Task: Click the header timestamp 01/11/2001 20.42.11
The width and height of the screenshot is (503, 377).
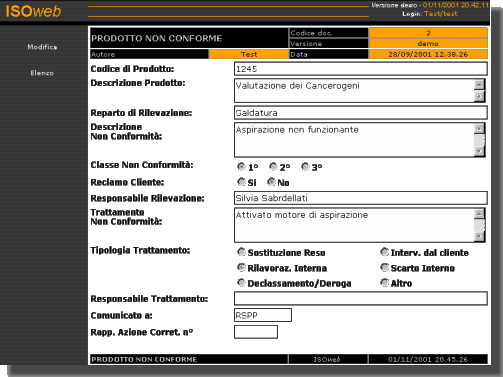Action: click(x=456, y=5)
